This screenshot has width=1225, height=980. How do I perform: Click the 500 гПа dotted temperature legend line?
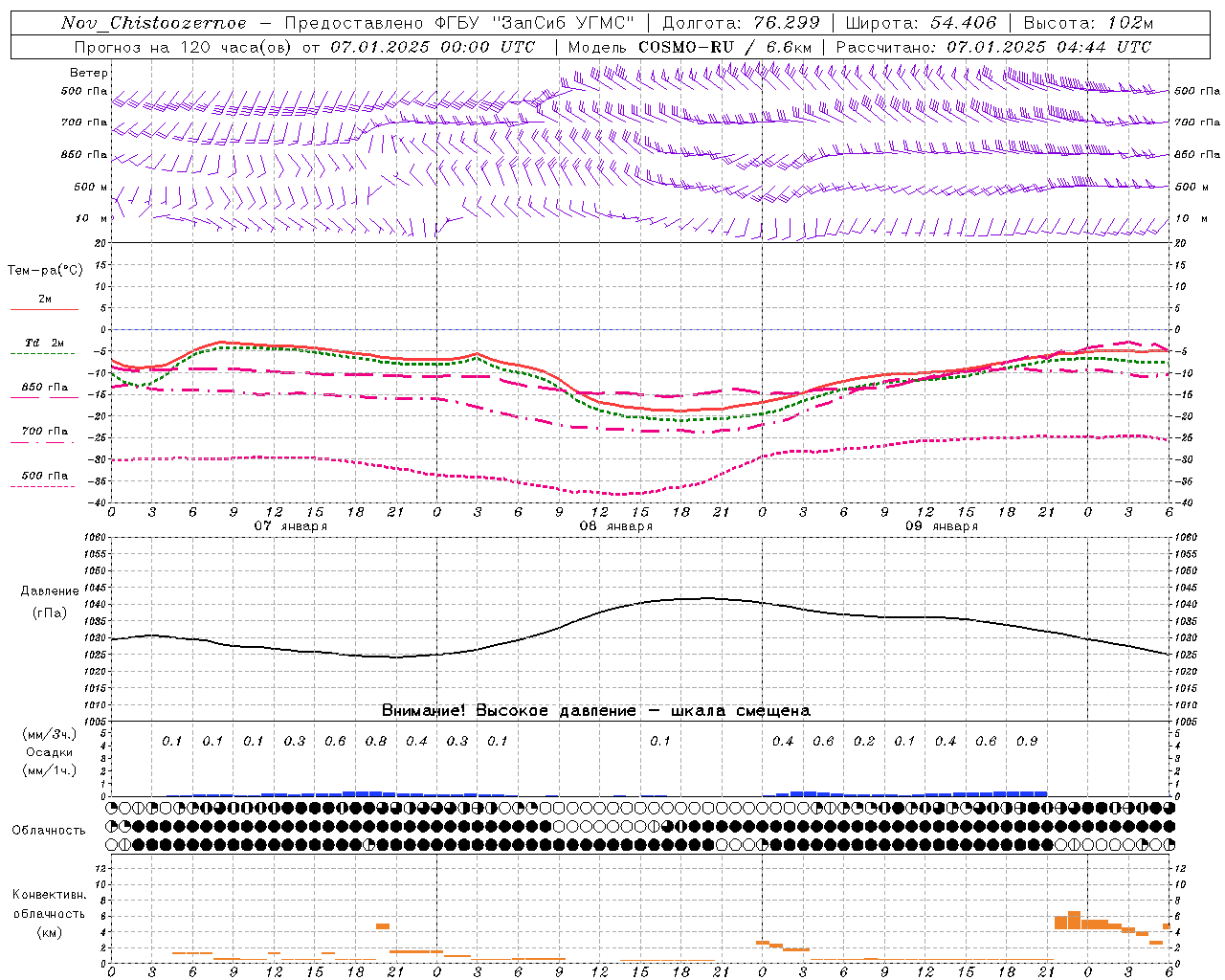pos(44,487)
